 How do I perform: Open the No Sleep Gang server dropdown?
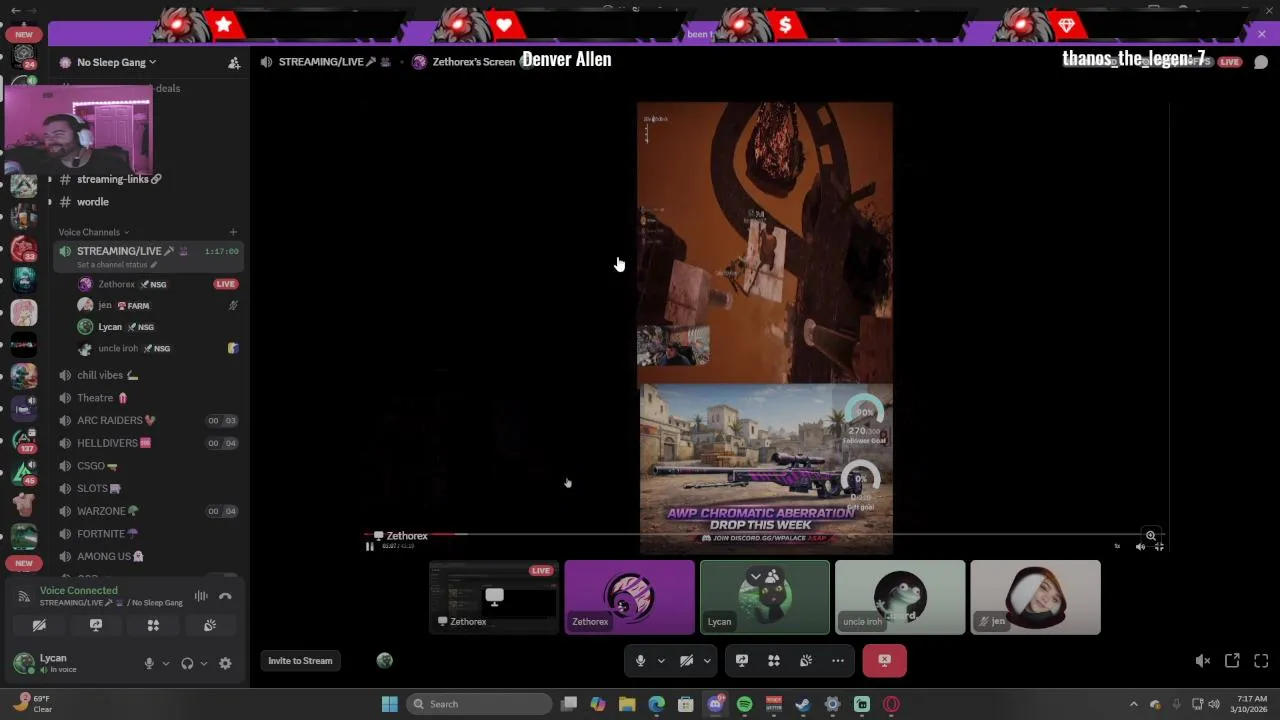pos(116,62)
